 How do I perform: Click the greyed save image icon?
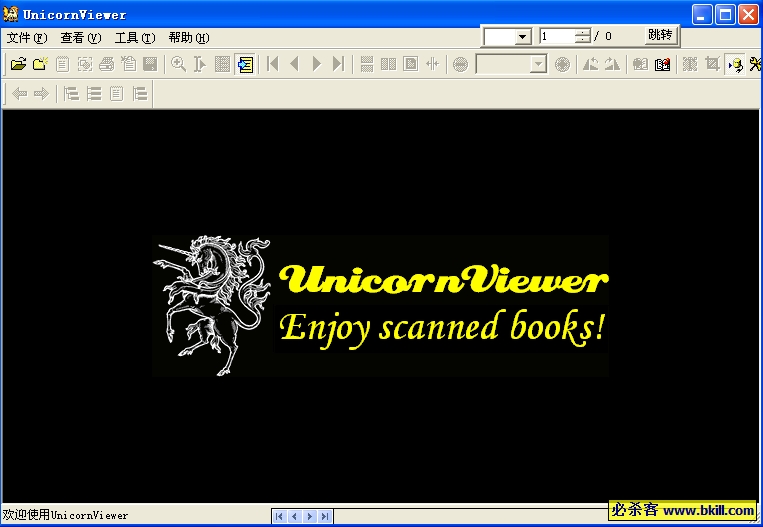coord(150,64)
